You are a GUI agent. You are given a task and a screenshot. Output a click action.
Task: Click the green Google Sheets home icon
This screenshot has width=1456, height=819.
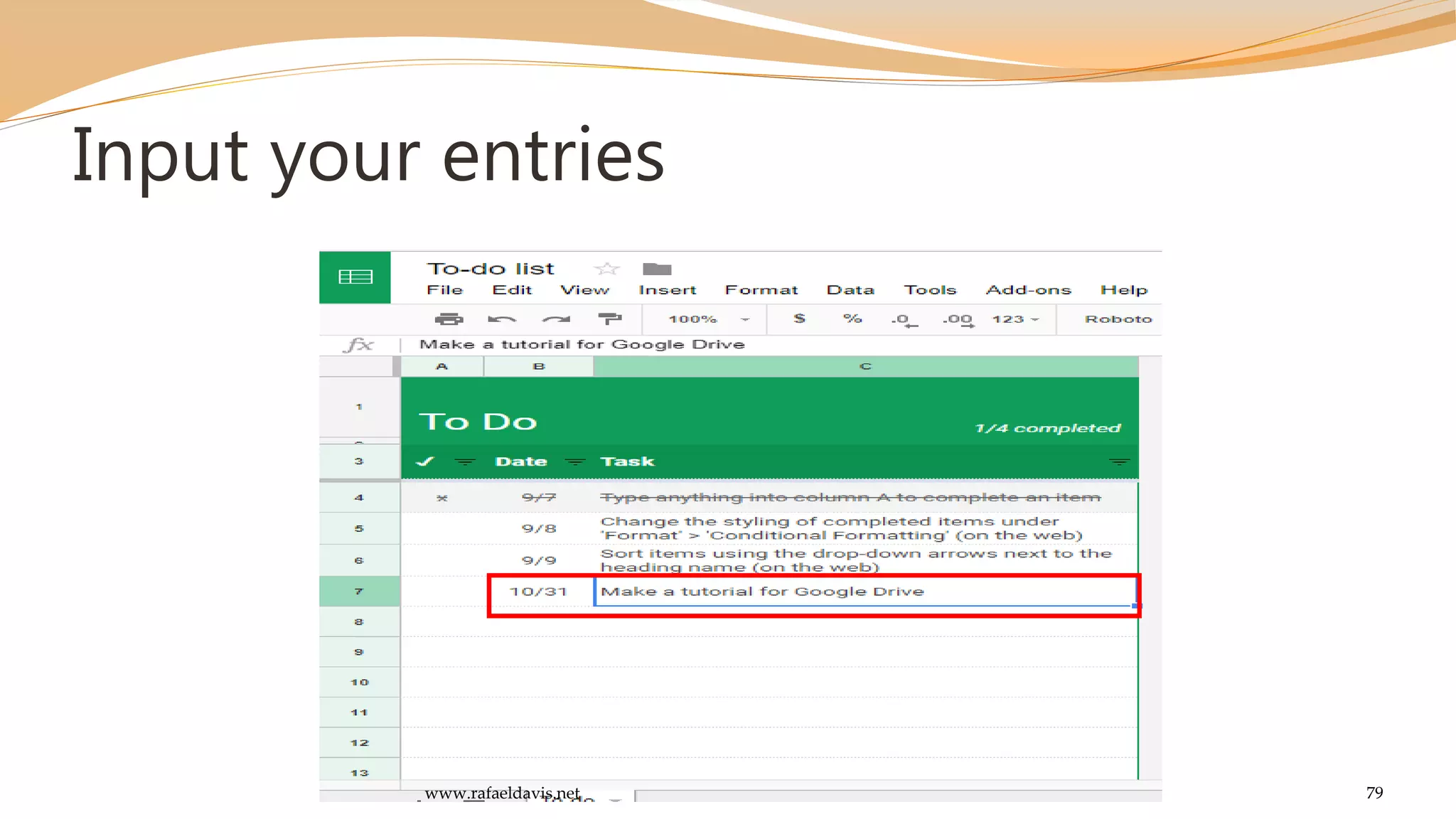click(355, 277)
